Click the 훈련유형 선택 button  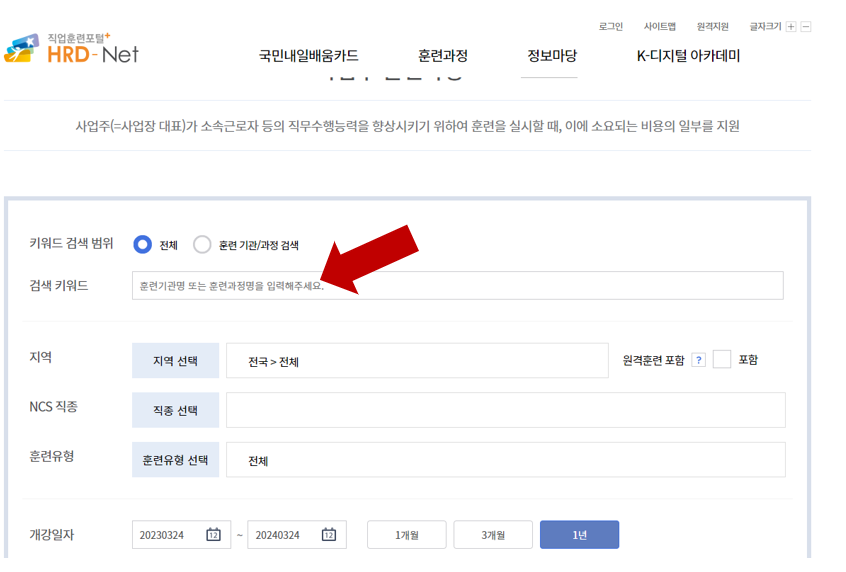175,460
